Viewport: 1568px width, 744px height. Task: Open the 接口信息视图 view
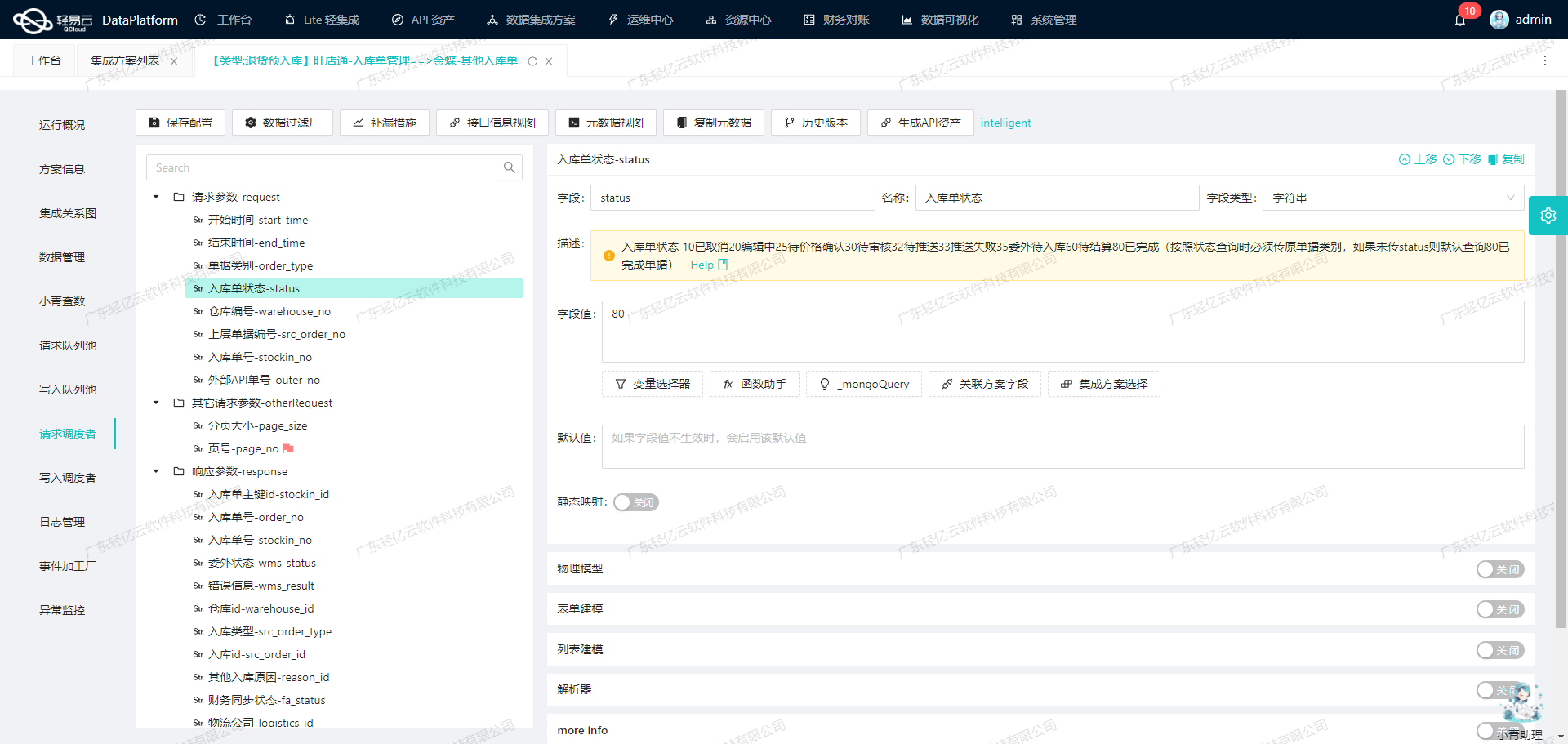pos(492,123)
